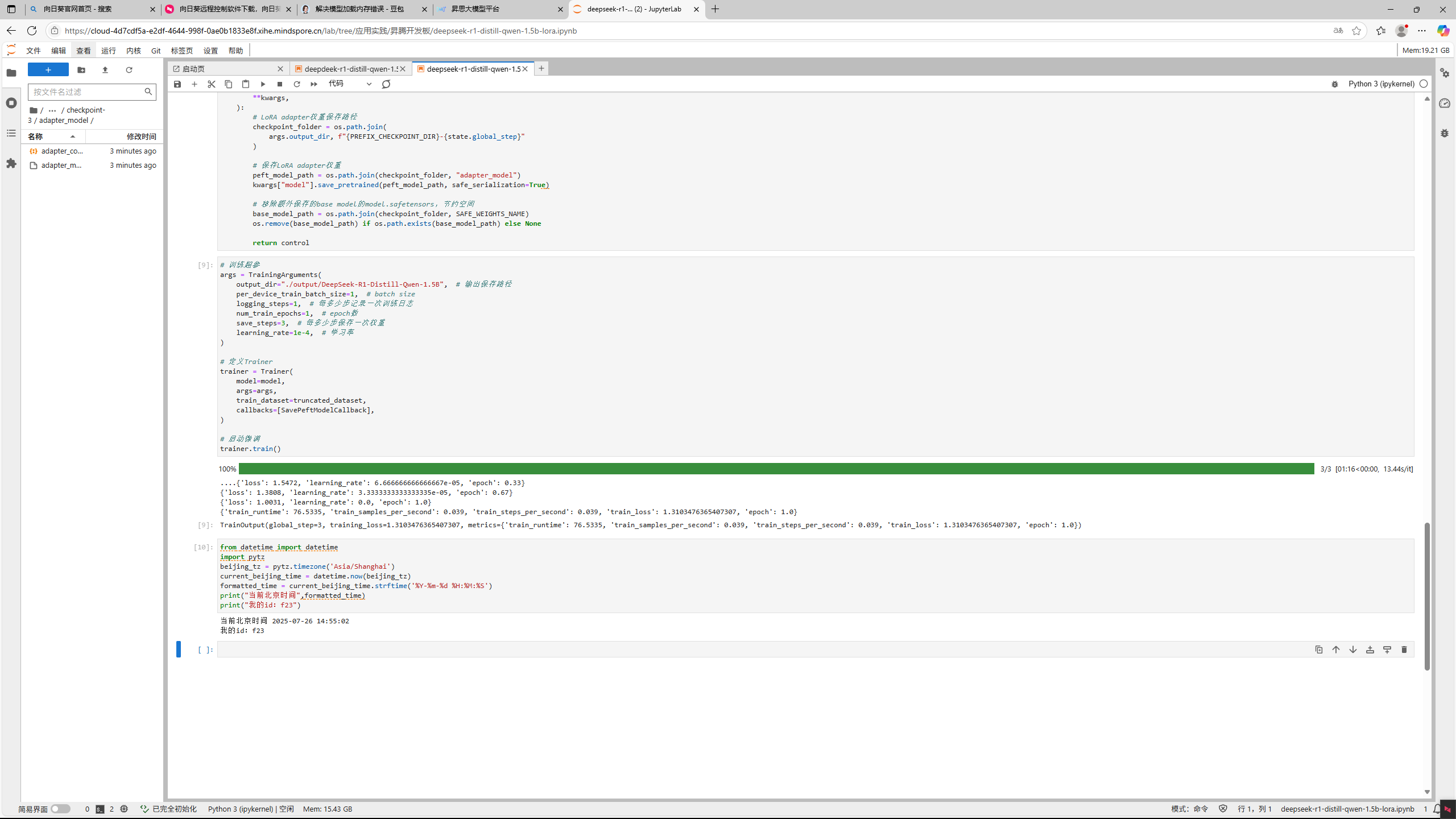Delete the active cell with the trash icon
Screen dimensions: 1456x819
tap(1404, 650)
